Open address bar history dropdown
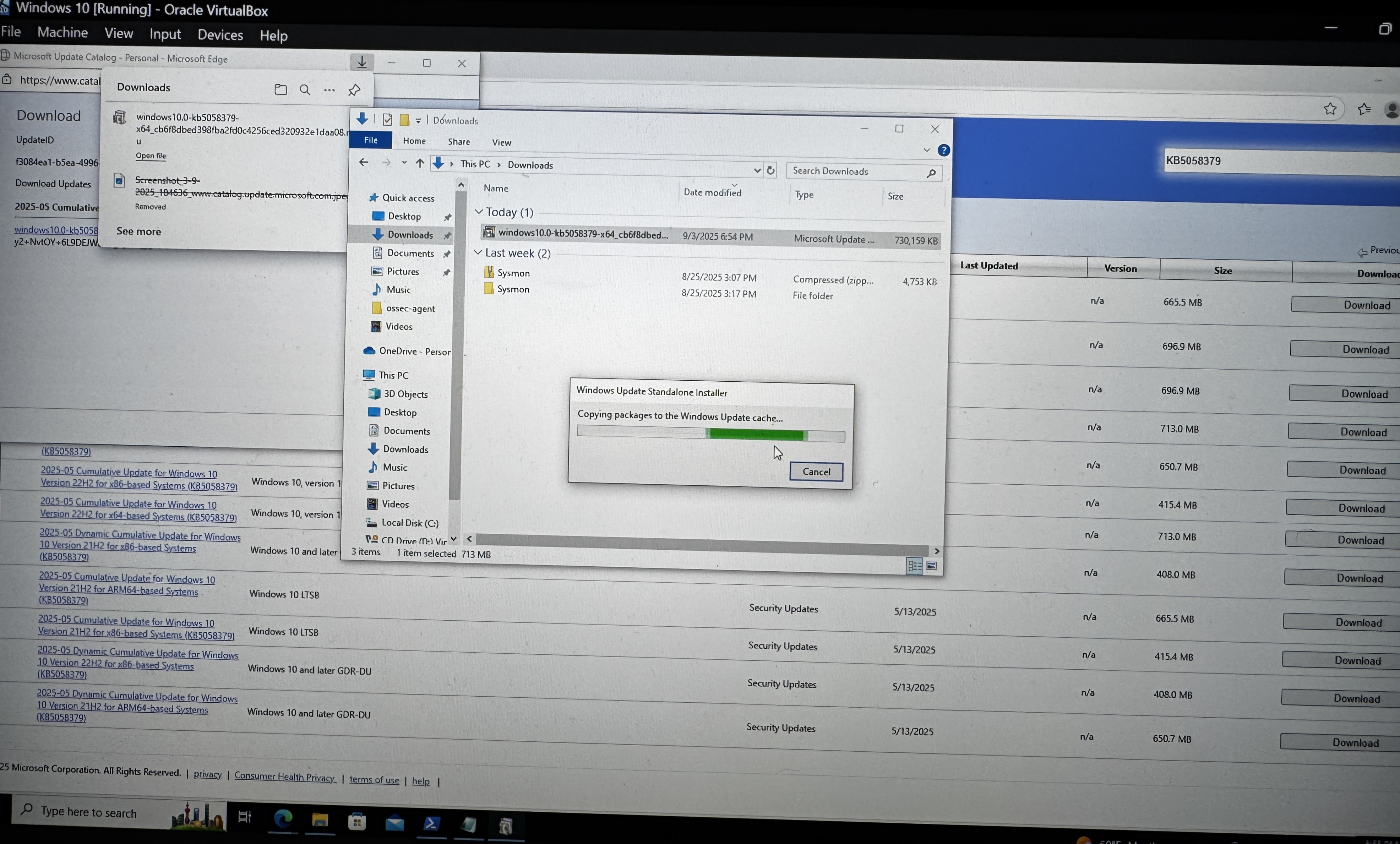 (x=757, y=170)
